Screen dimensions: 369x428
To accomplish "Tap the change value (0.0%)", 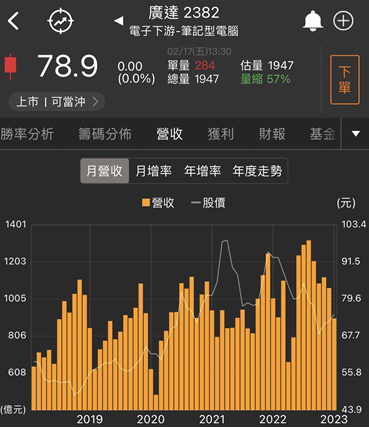I will point(136,79).
